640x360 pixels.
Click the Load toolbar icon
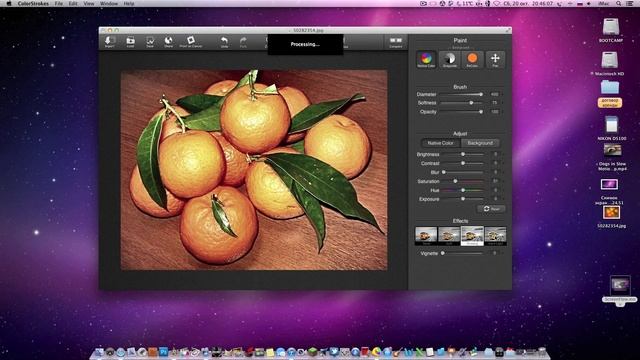130,42
